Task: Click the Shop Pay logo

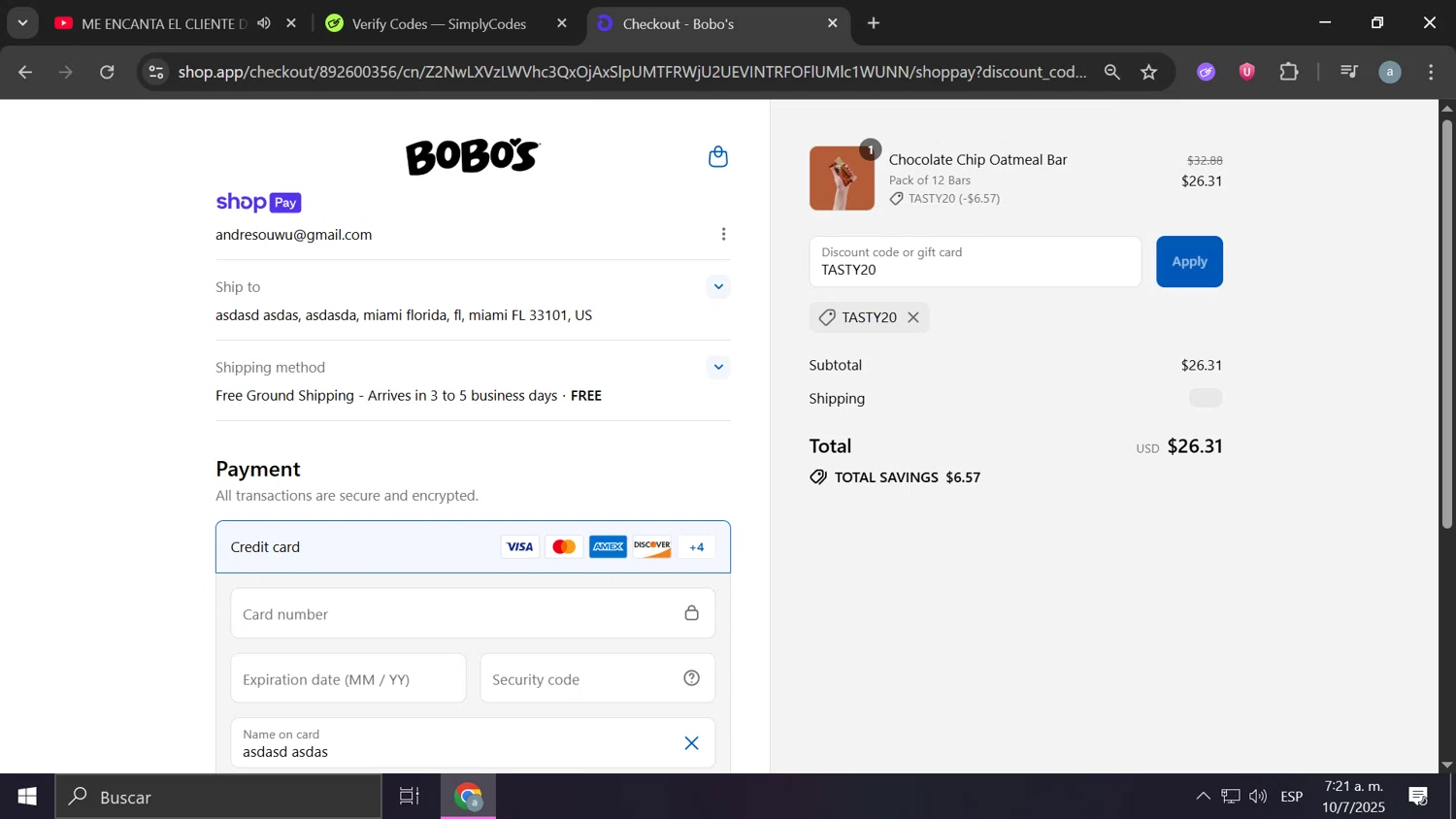Action: coord(258,202)
